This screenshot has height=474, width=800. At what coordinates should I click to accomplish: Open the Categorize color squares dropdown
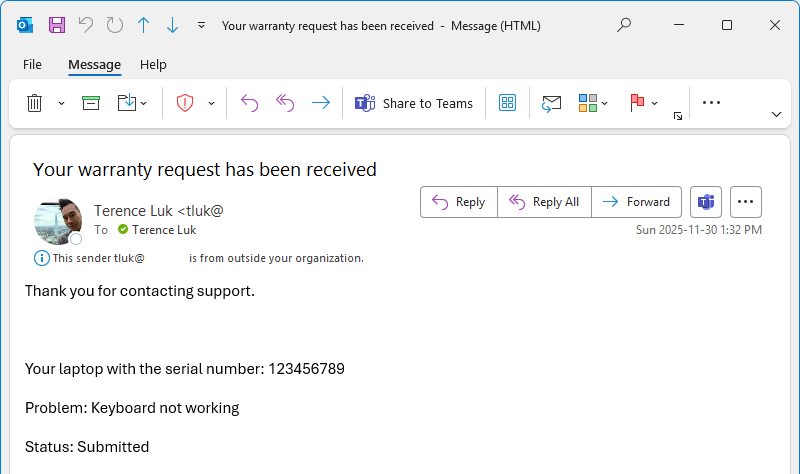pyautogui.click(x=594, y=103)
